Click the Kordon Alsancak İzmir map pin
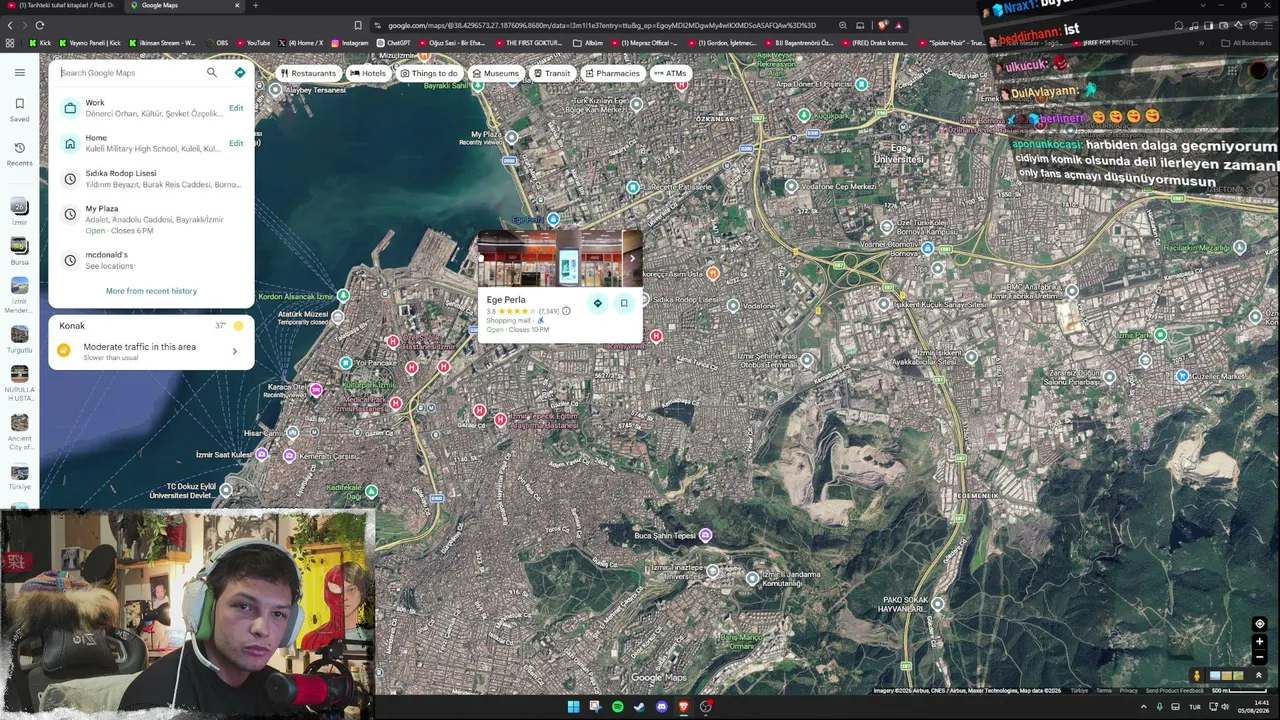The image size is (1280, 720). tap(343, 296)
